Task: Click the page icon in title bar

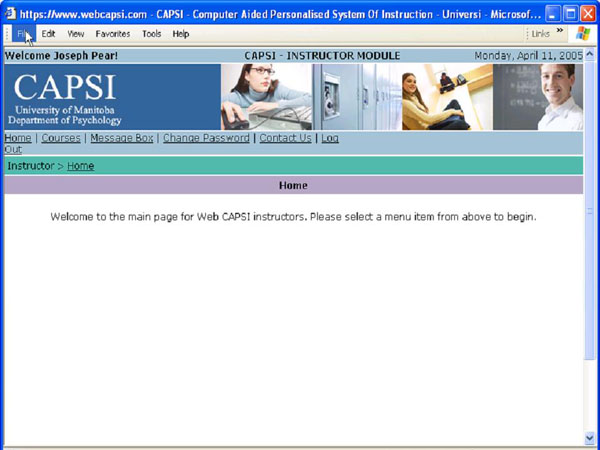Action: tap(11, 14)
